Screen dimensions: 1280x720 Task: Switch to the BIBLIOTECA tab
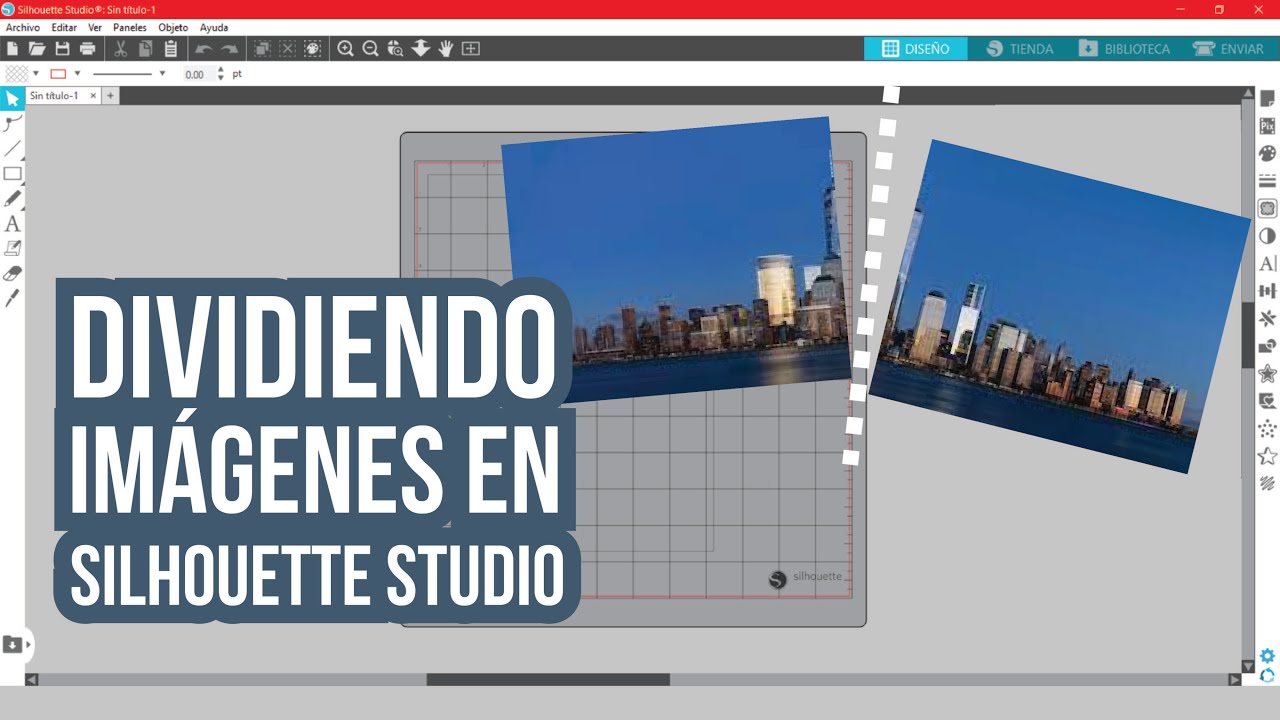1125,48
